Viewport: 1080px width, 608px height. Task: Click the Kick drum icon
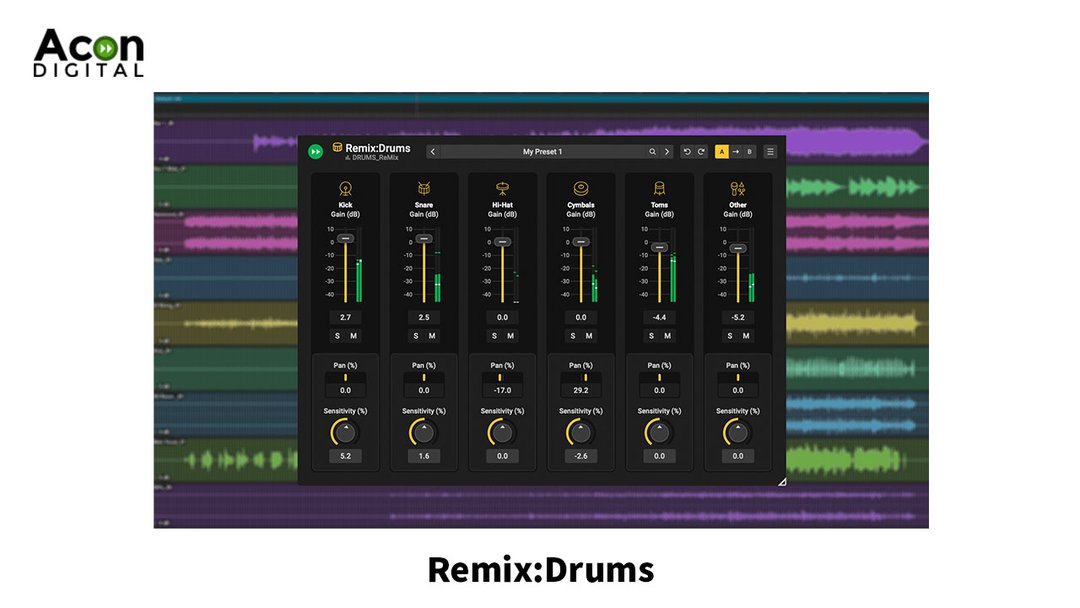click(345, 187)
